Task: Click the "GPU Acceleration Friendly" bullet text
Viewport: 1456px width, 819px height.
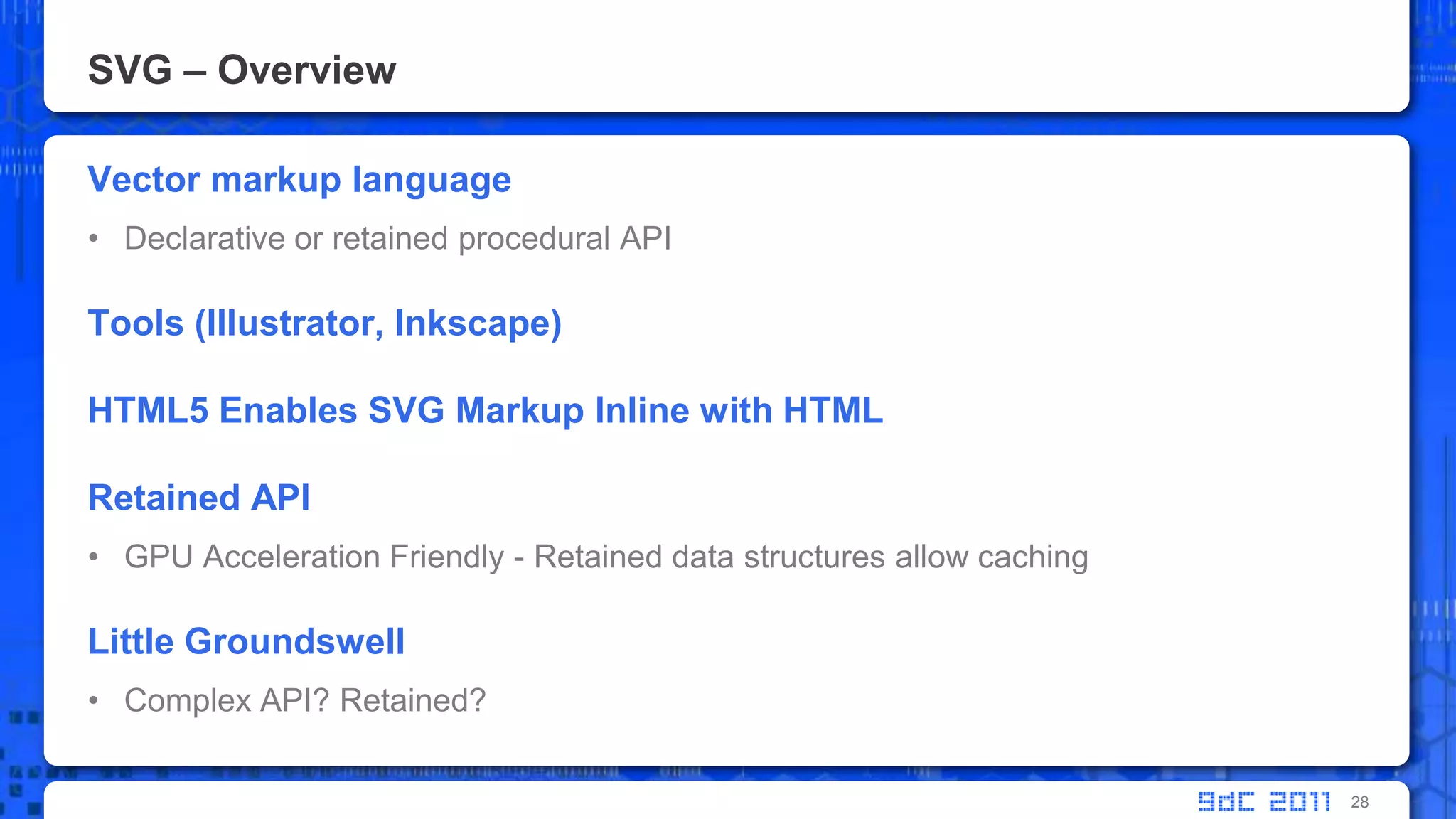Action: click(314, 557)
